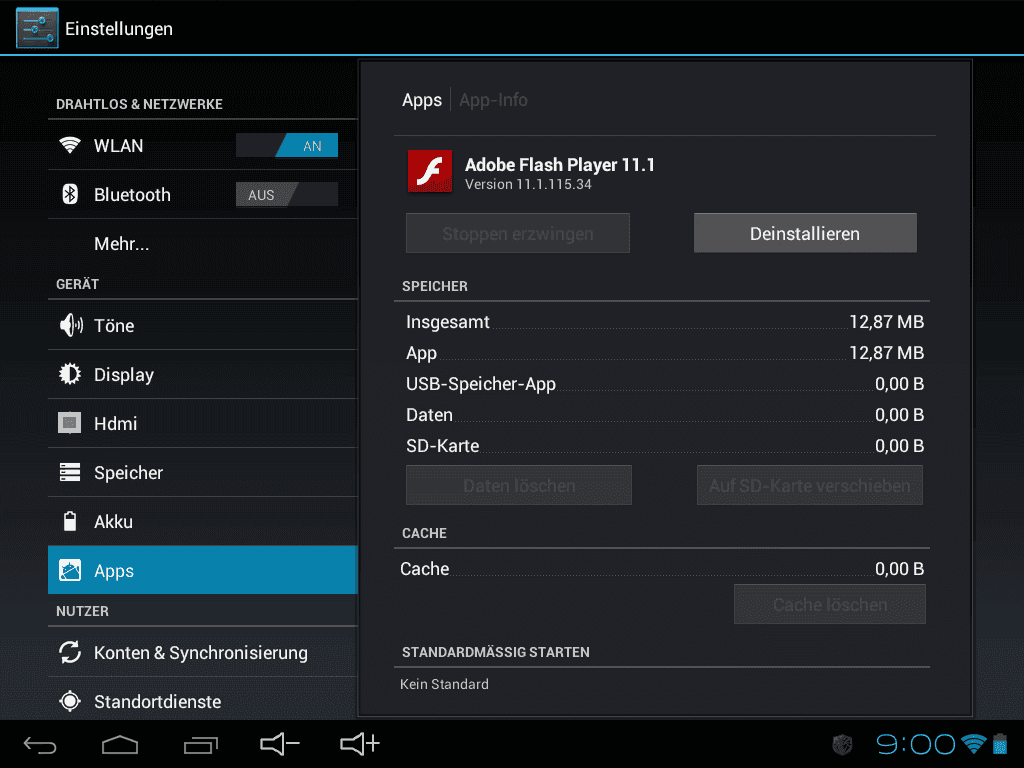Tap the Hdmi screen icon
1024x768 pixels.
tap(70, 423)
